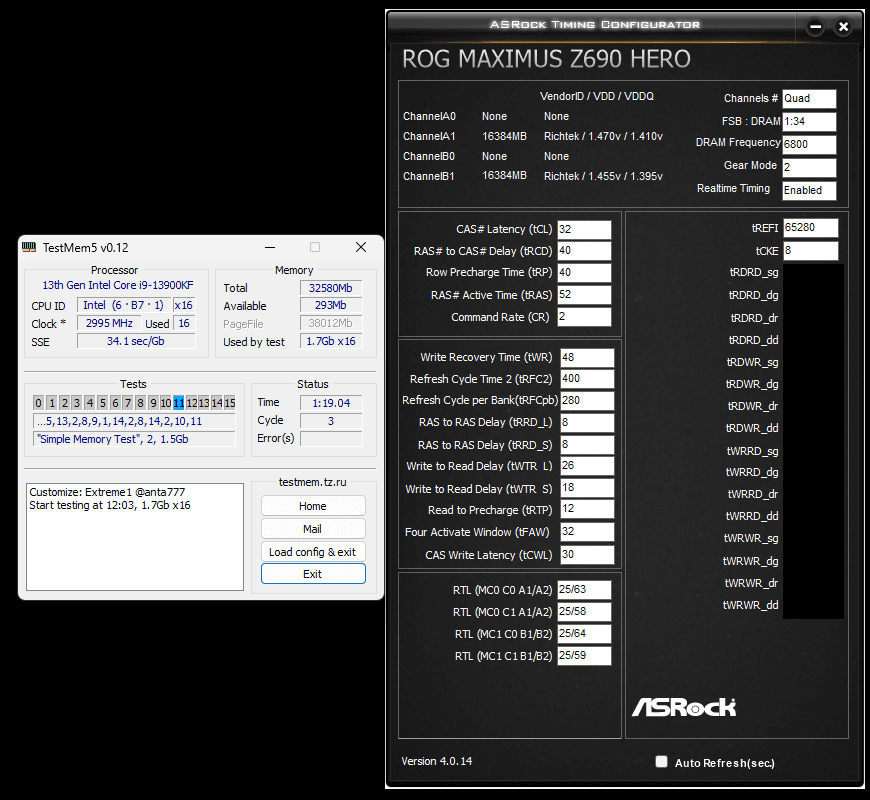The height and width of the screenshot is (800, 870).
Task: Close the ASRock Timing Configurator window
Action: [x=843, y=26]
